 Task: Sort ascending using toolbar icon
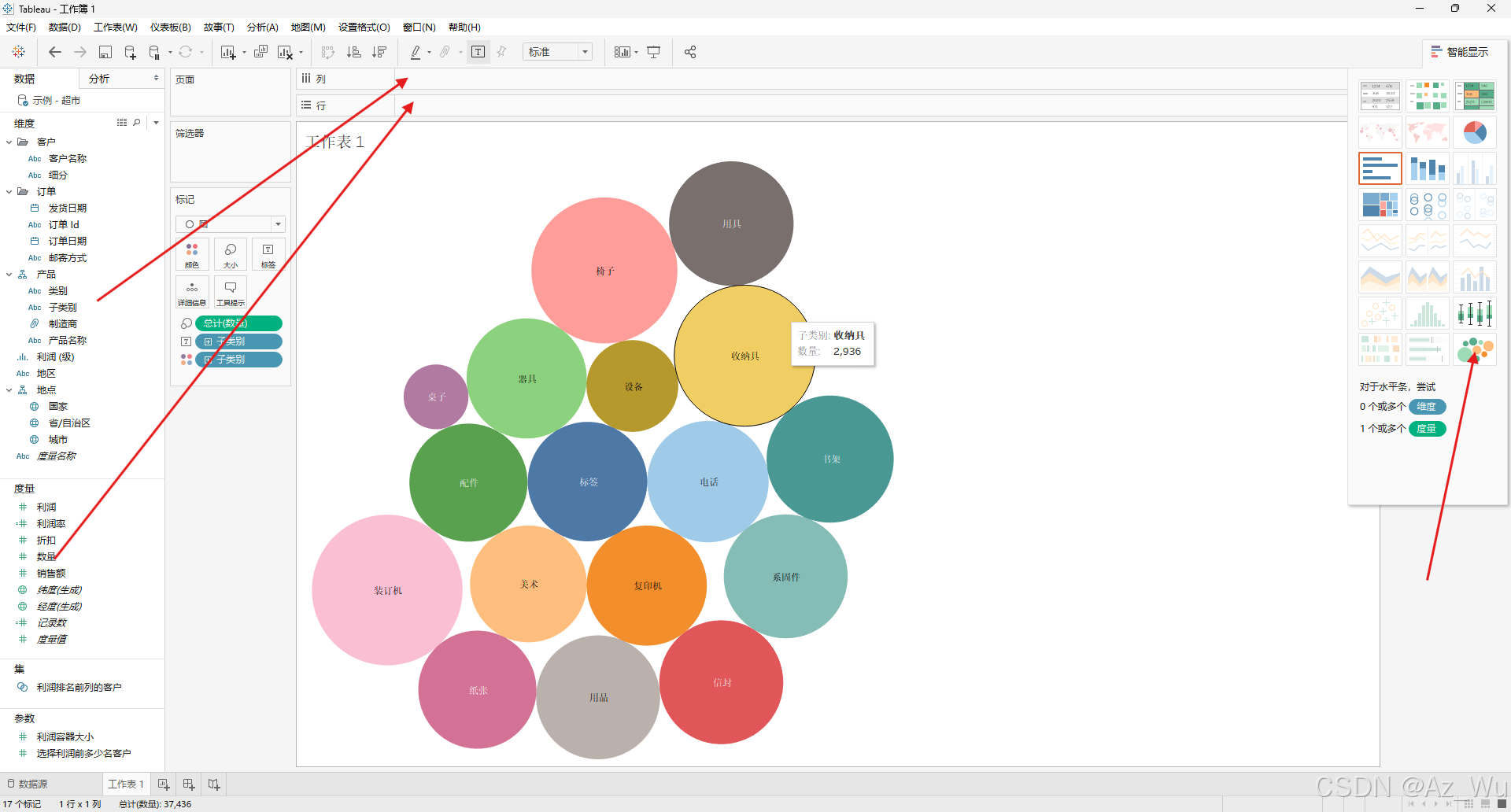[x=354, y=52]
